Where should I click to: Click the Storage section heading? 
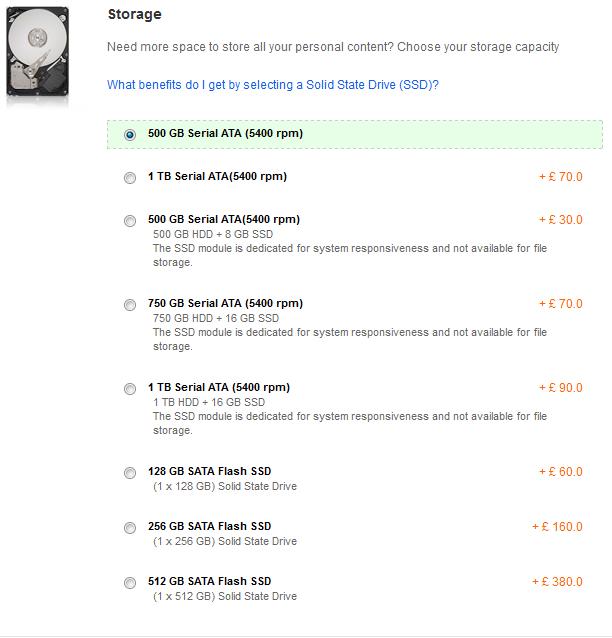click(134, 14)
